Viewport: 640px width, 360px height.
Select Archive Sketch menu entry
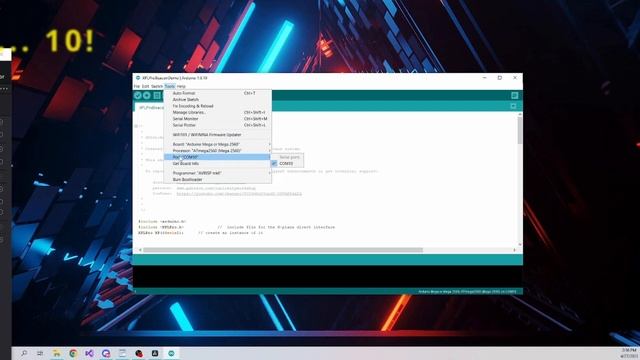[x=217, y=100]
